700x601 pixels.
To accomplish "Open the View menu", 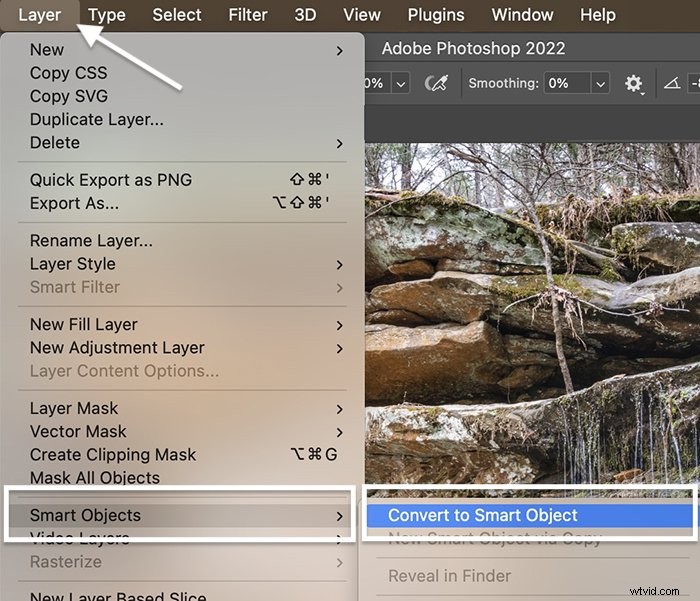I will [362, 15].
